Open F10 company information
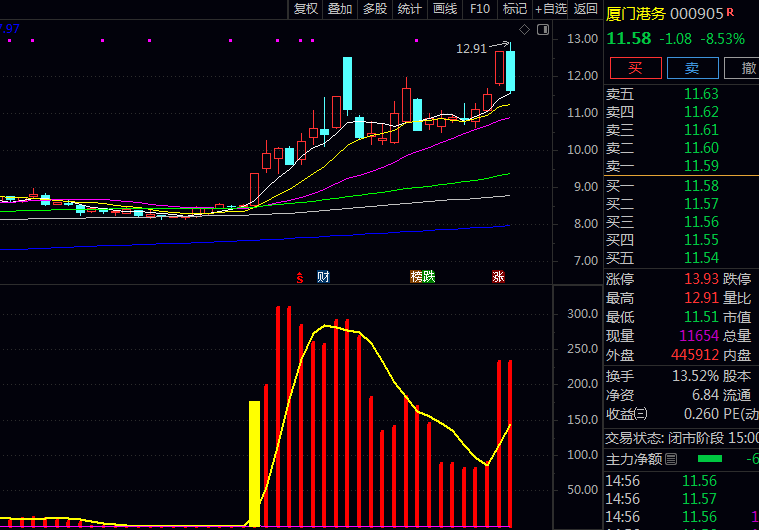The height and width of the screenshot is (530, 759). 480,9
